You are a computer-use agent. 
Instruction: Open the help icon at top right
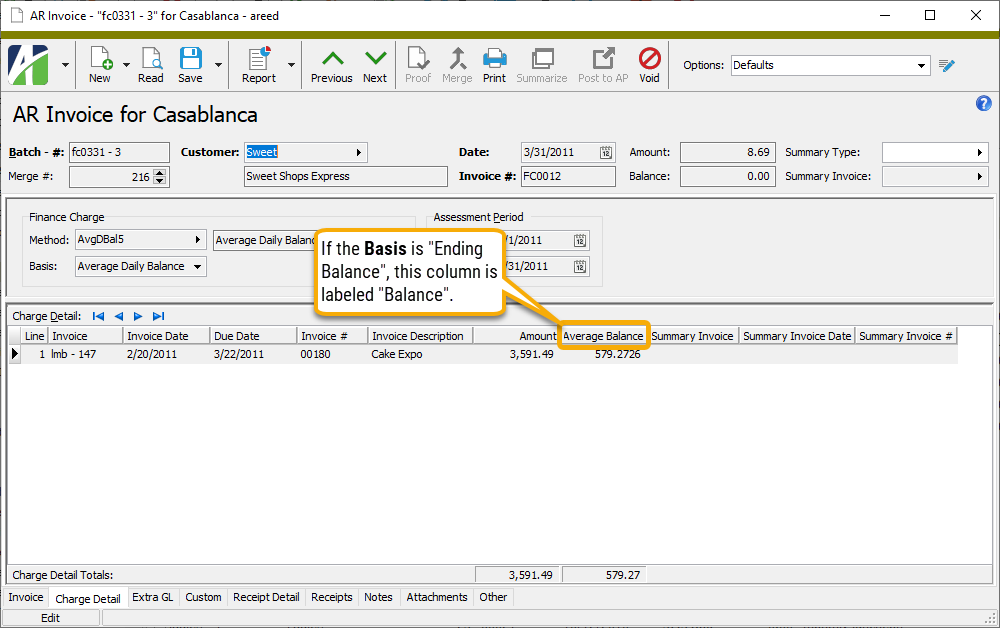983,103
